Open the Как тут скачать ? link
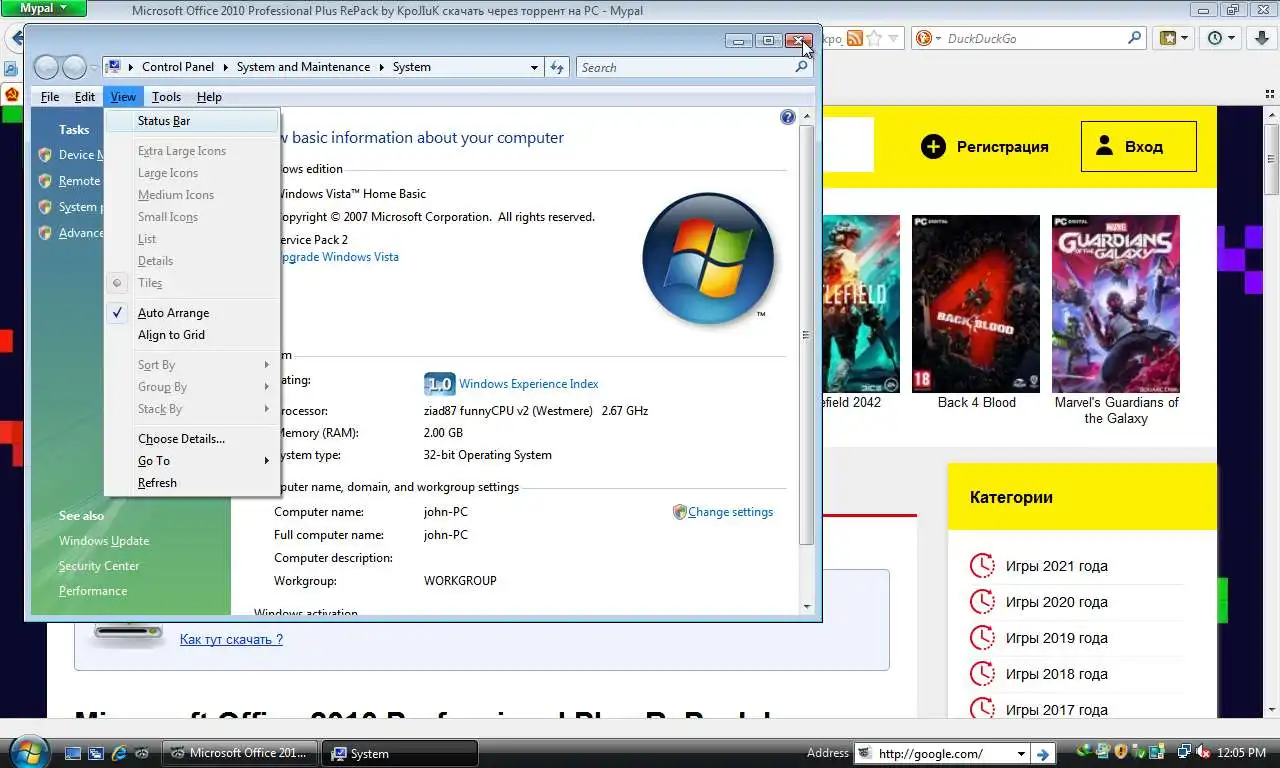 [x=231, y=639]
